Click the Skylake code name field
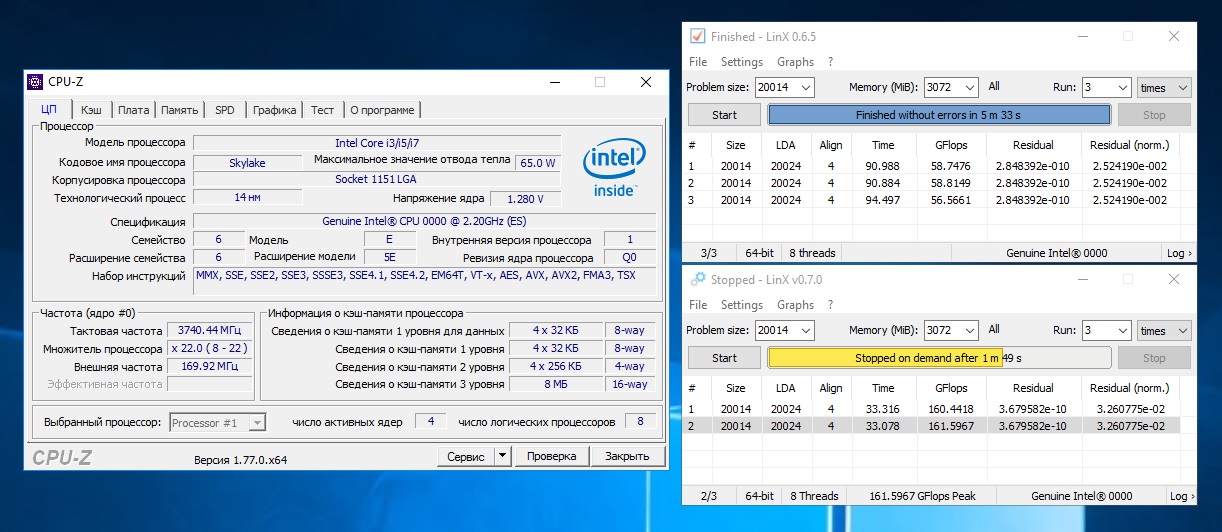Image resolution: width=1222 pixels, height=532 pixels. (x=247, y=162)
